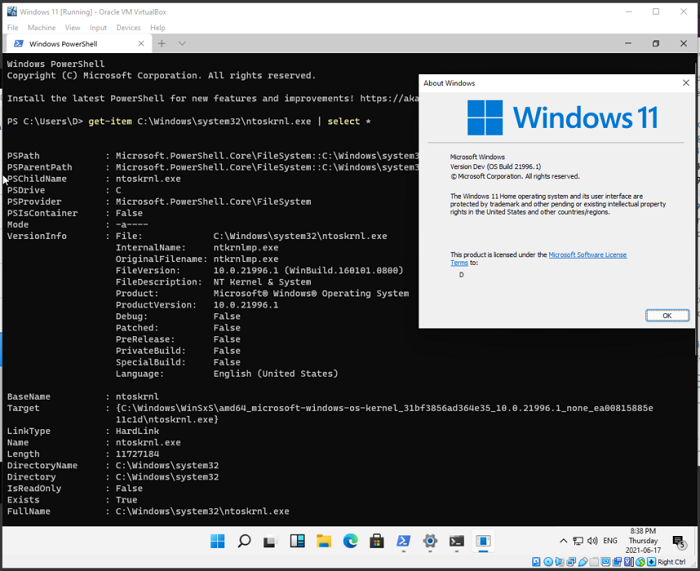Click the taskbar Search icon
Viewport: 700px width, 571px height.
click(244, 541)
